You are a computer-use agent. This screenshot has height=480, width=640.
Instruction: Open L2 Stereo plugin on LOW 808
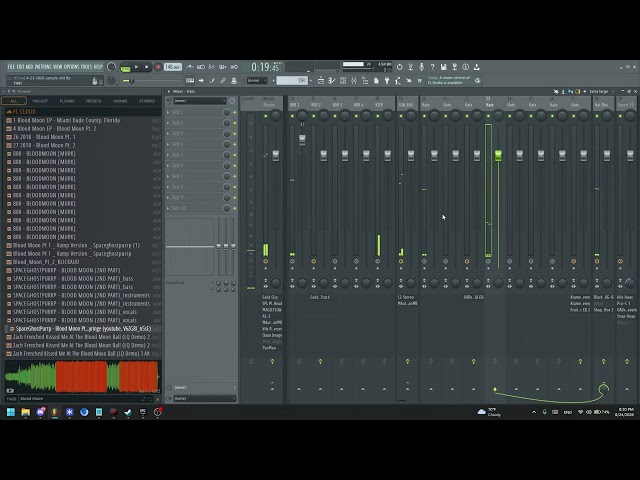coord(406,297)
